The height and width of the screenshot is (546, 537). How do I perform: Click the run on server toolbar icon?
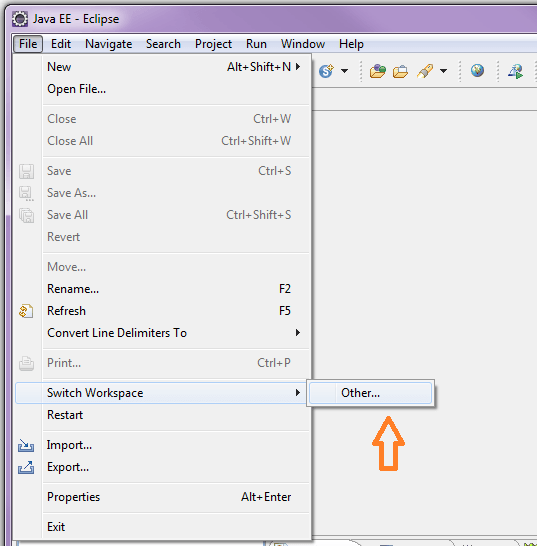(x=515, y=71)
